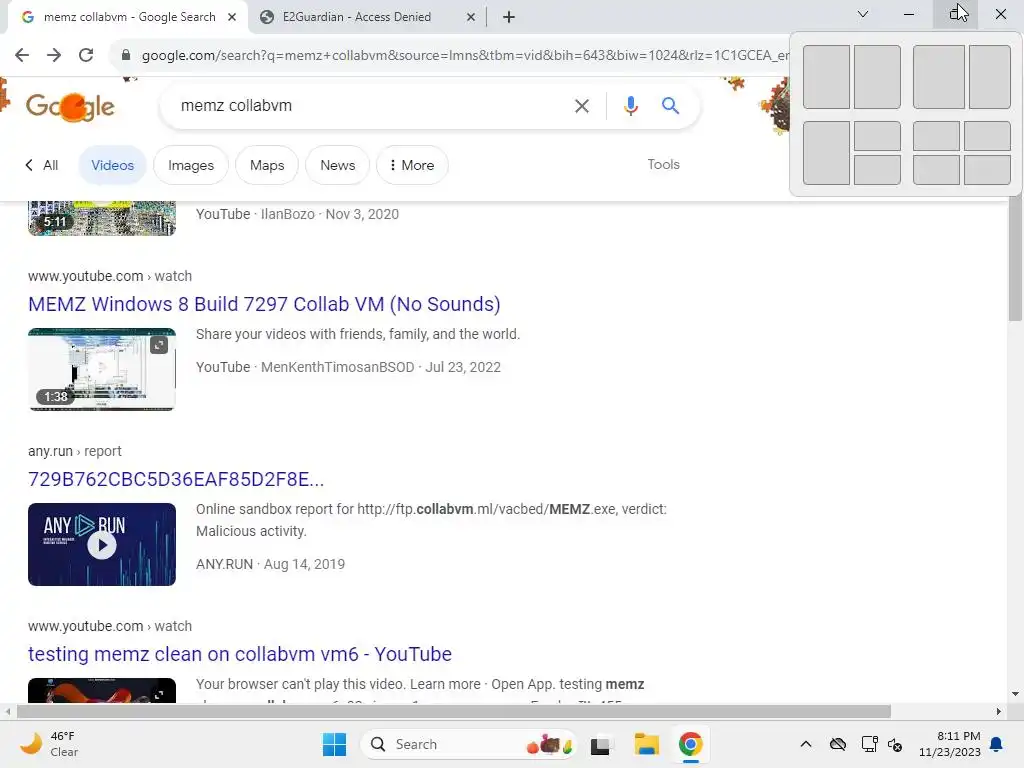1024x768 pixels.
Task: Click the muted volume tray icon
Action: [x=895, y=744]
